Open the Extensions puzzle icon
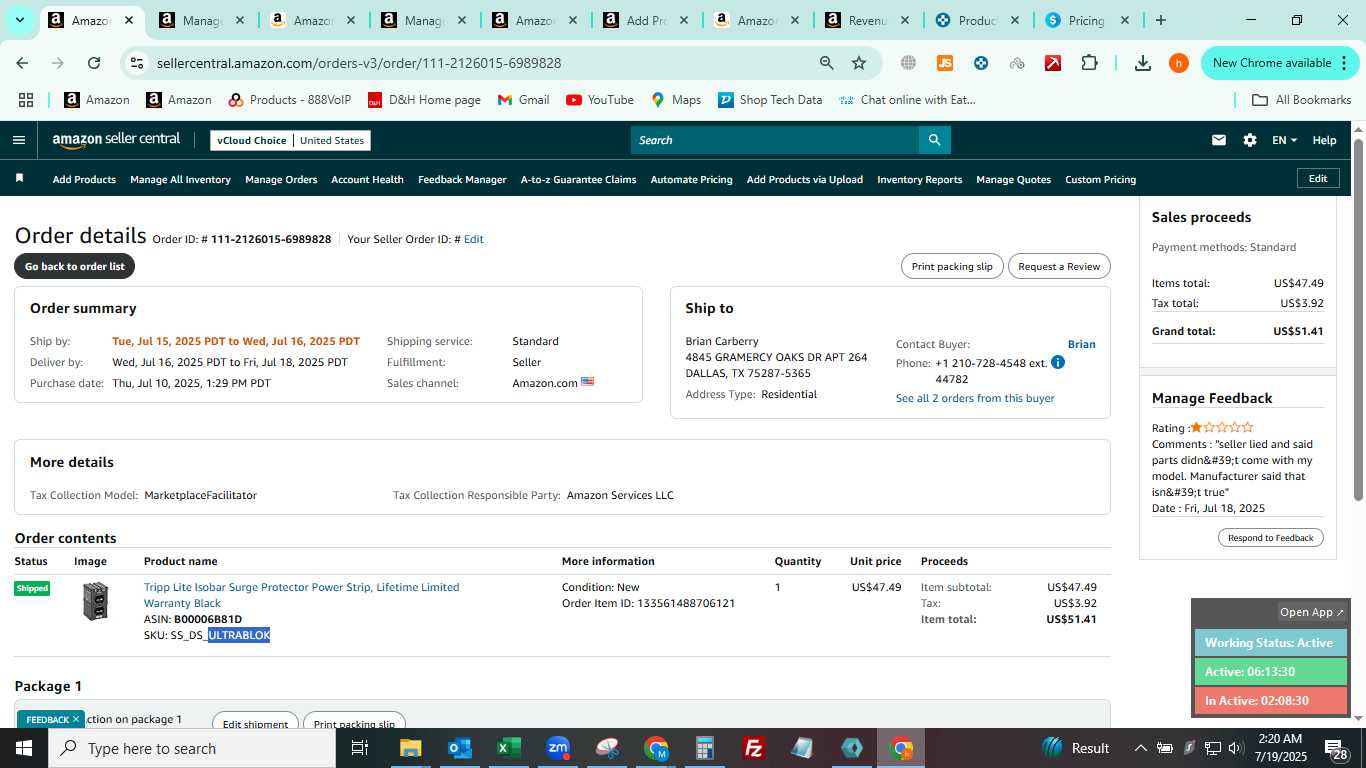This screenshot has height=768, width=1366. click(x=1090, y=63)
